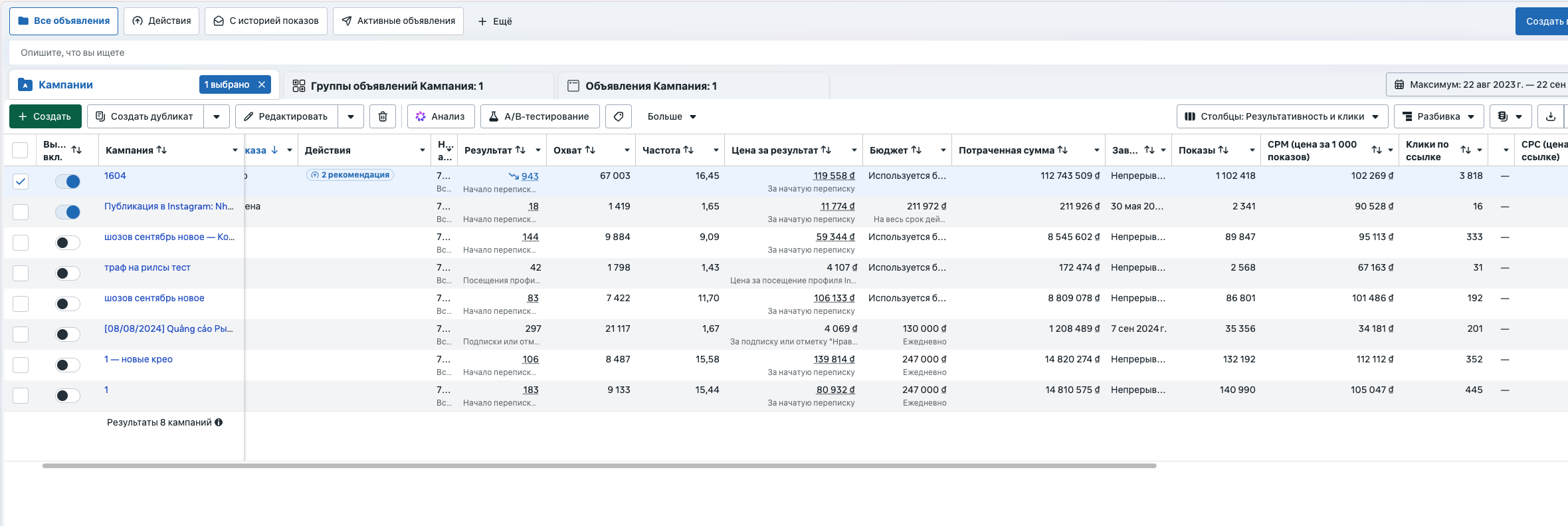This screenshot has height=526, width=1568.
Task: Open the Столбцы: Результативность и клики dropdown
Action: 1282,116
